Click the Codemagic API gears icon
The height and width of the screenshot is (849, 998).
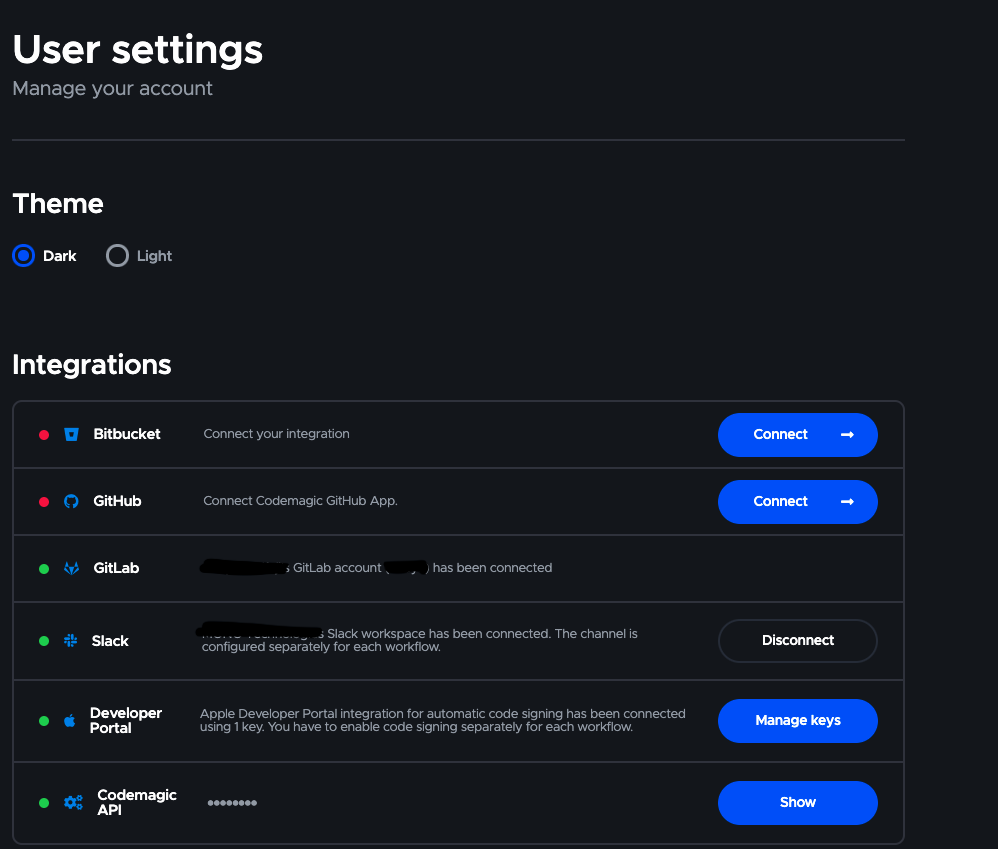[73, 802]
